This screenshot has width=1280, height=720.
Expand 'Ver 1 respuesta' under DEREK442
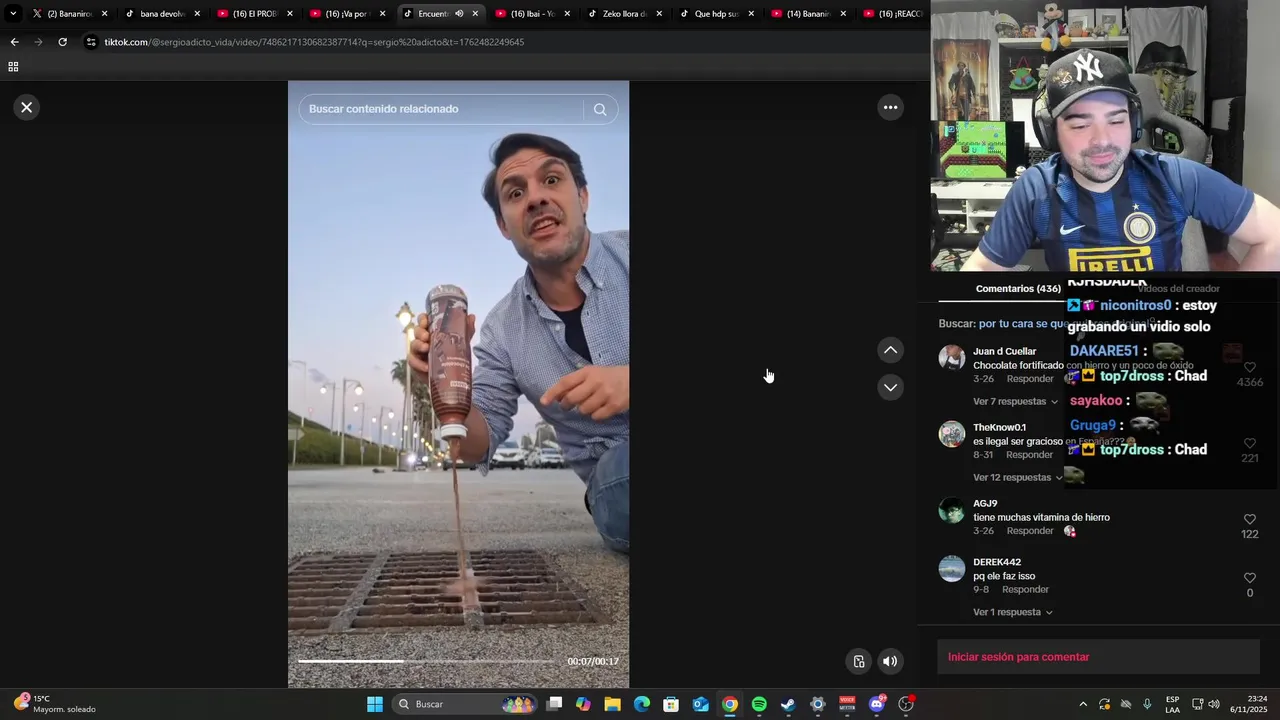1012,612
